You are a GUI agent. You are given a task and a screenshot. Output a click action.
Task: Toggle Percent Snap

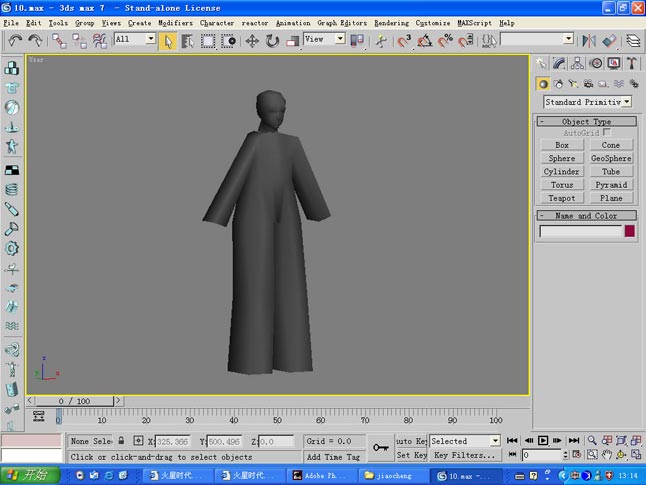pos(445,41)
